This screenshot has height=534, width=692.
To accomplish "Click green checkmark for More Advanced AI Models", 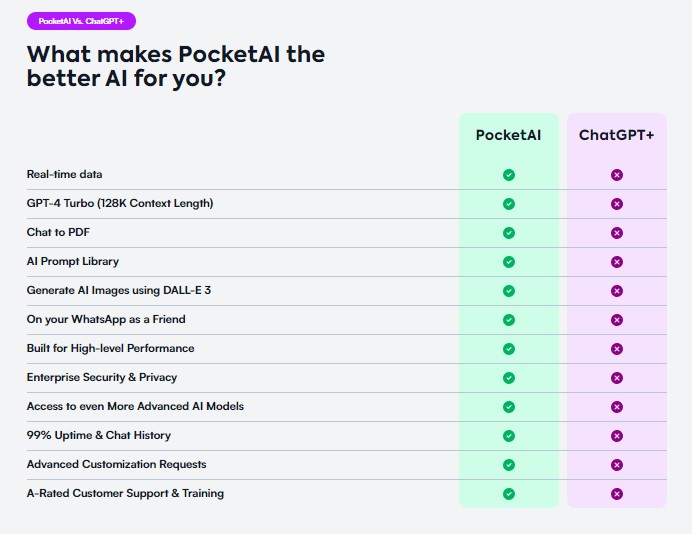I will pos(509,407).
